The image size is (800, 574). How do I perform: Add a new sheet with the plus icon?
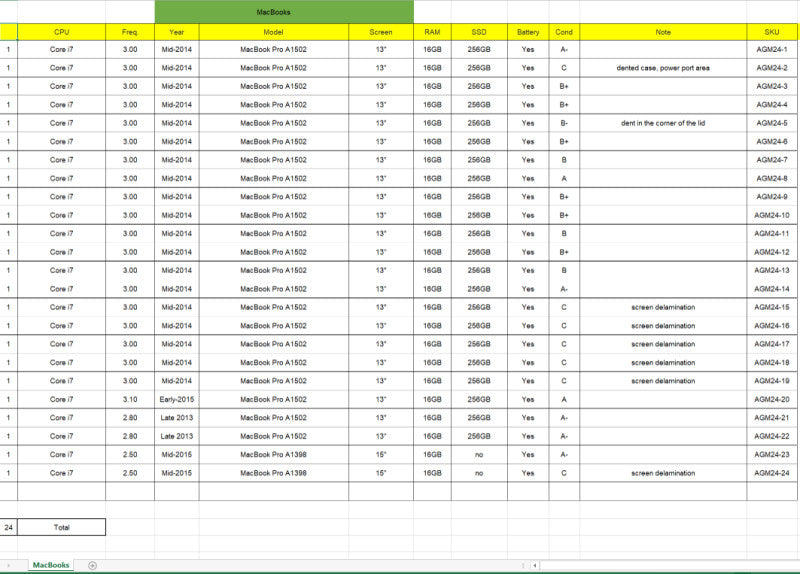tap(92, 565)
